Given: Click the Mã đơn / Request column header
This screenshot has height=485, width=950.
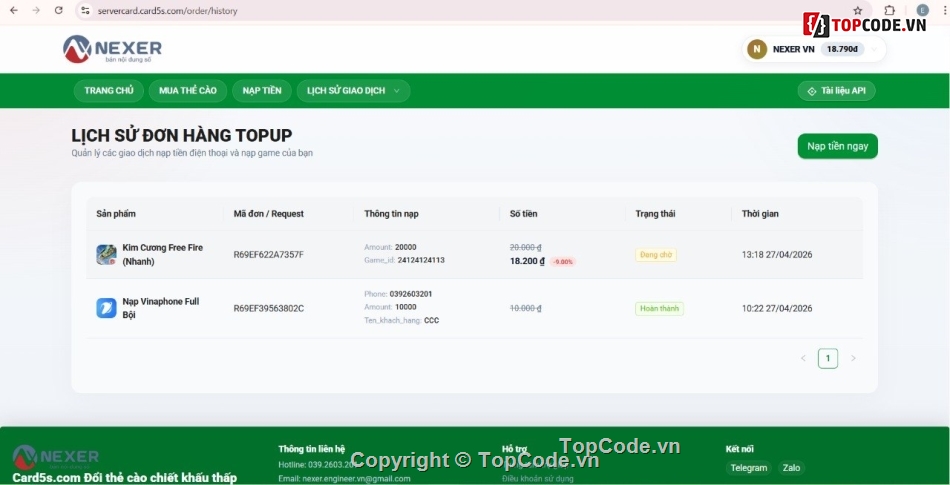Looking at the screenshot, I should pyautogui.click(x=268, y=214).
